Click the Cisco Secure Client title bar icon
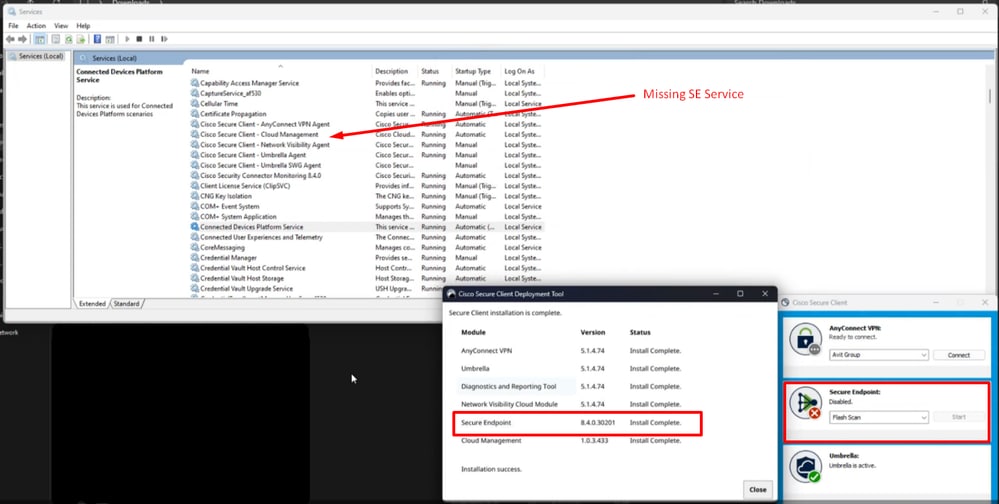 (786, 303)
